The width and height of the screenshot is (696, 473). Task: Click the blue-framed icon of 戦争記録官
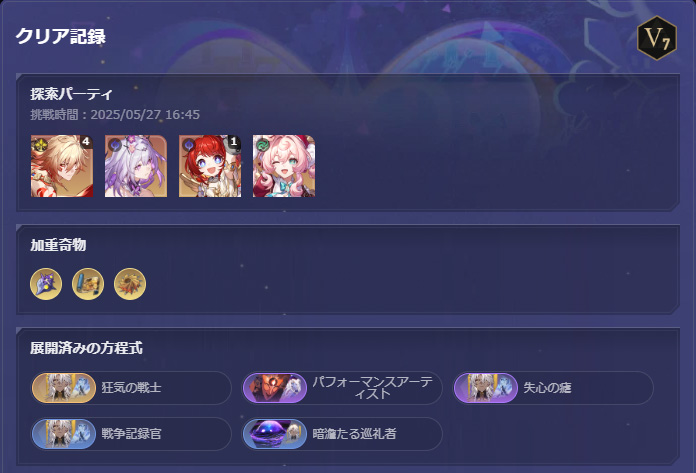coord(64,434)
